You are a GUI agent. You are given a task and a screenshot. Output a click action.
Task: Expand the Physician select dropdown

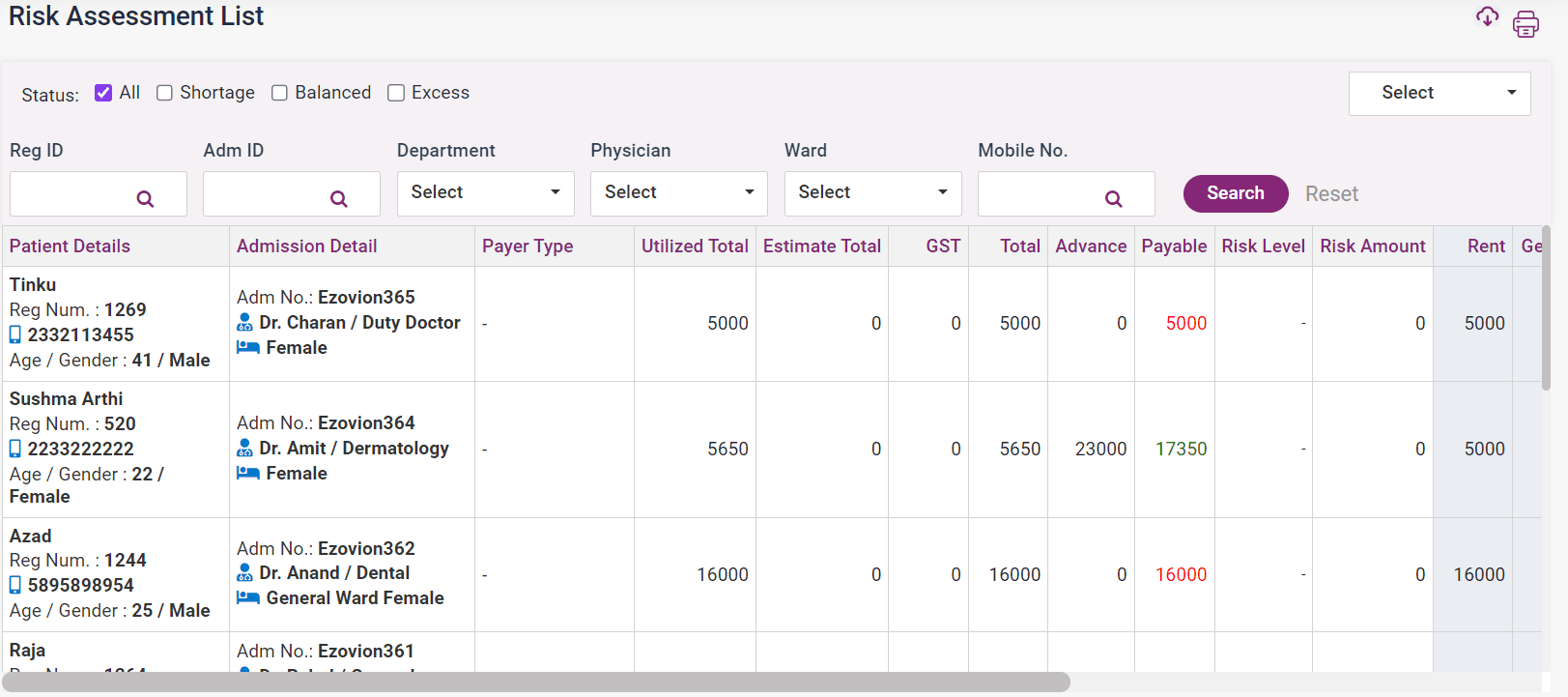pyautogui.click(x=678, y=193)
